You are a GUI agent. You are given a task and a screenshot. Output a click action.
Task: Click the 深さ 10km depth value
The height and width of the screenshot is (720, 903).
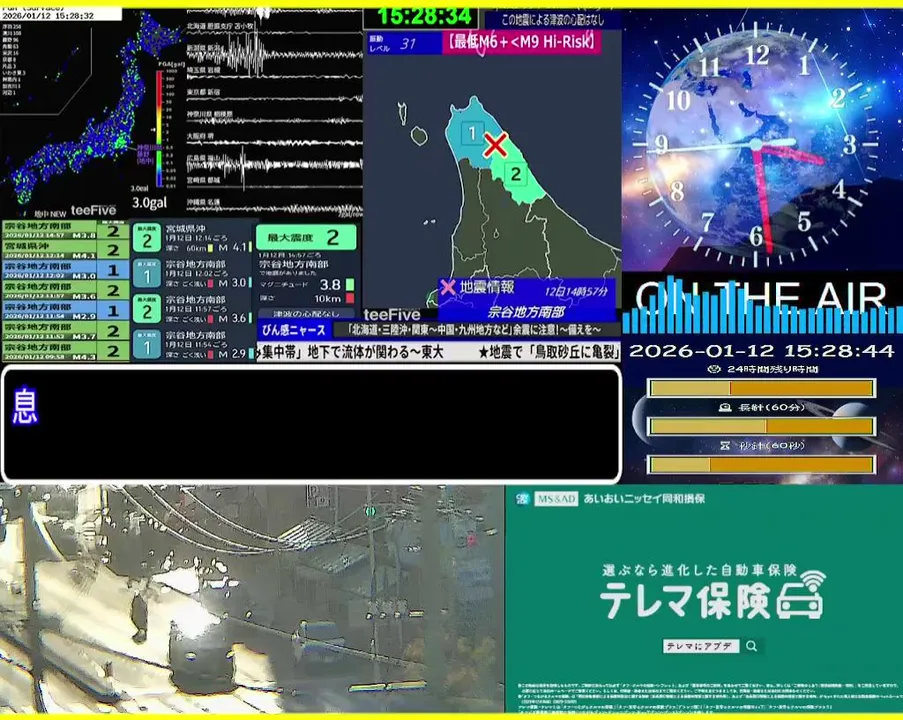pos(328,298)
